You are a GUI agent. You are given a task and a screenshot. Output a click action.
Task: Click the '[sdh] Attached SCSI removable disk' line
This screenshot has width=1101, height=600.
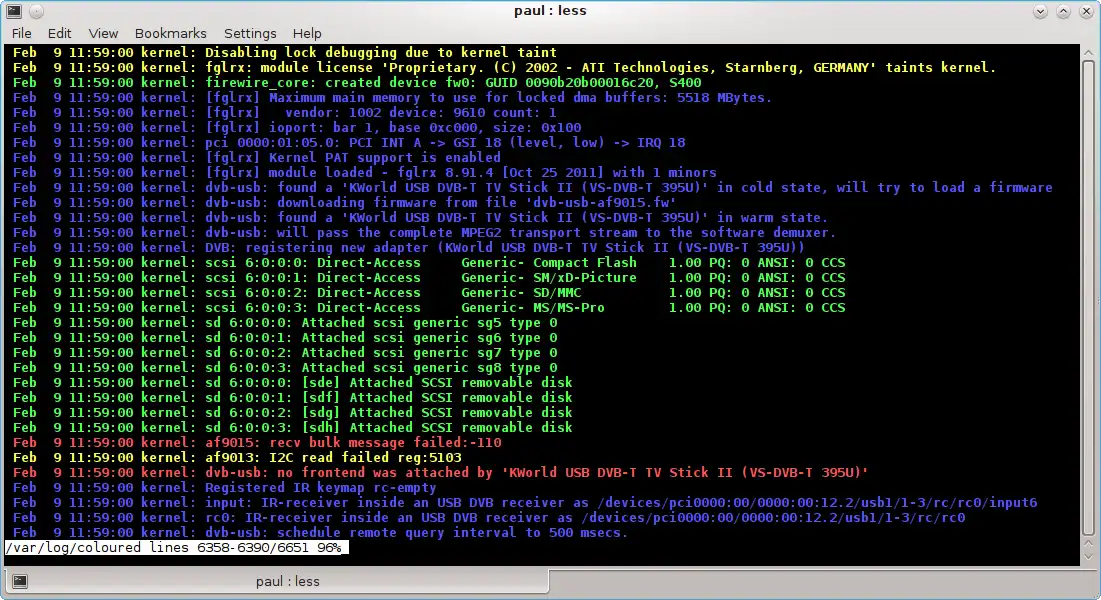[x=293, y=427]
